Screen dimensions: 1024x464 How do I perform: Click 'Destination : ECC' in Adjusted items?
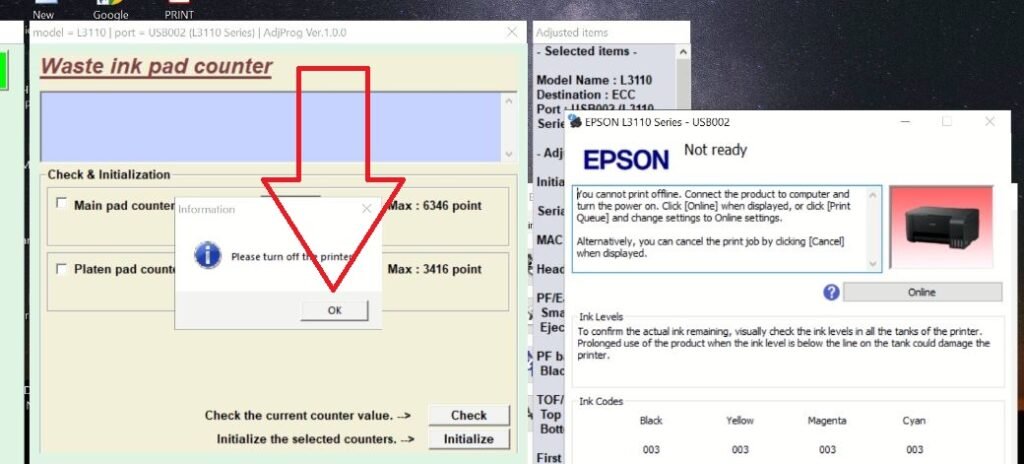pyautogui.click(x=585, y=95)
